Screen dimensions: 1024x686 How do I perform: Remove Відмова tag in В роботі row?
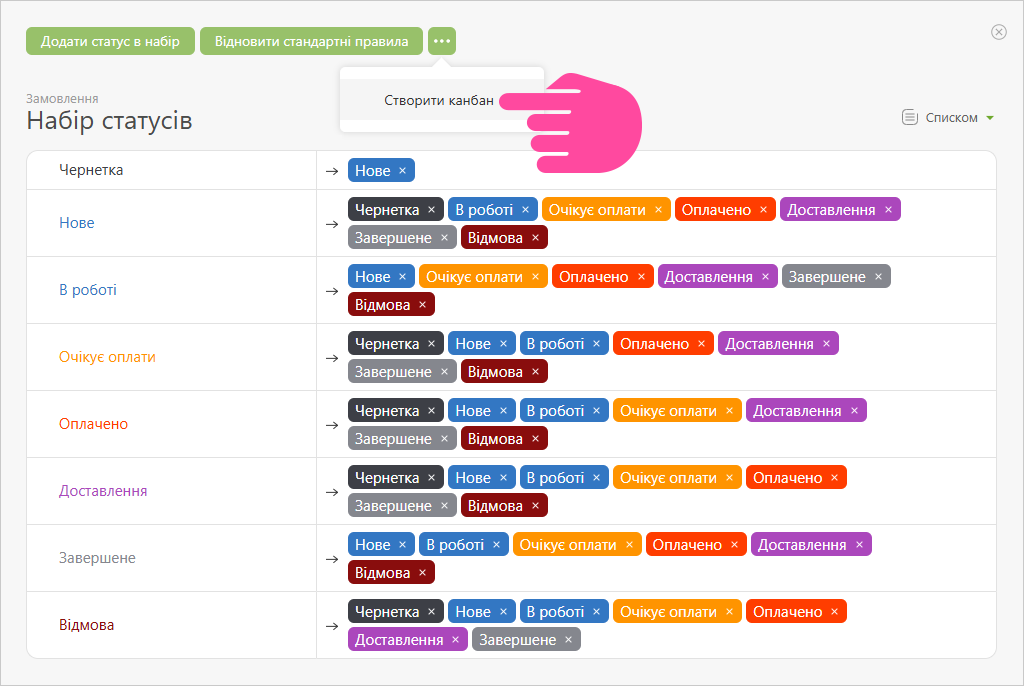[x=422, y=305]
